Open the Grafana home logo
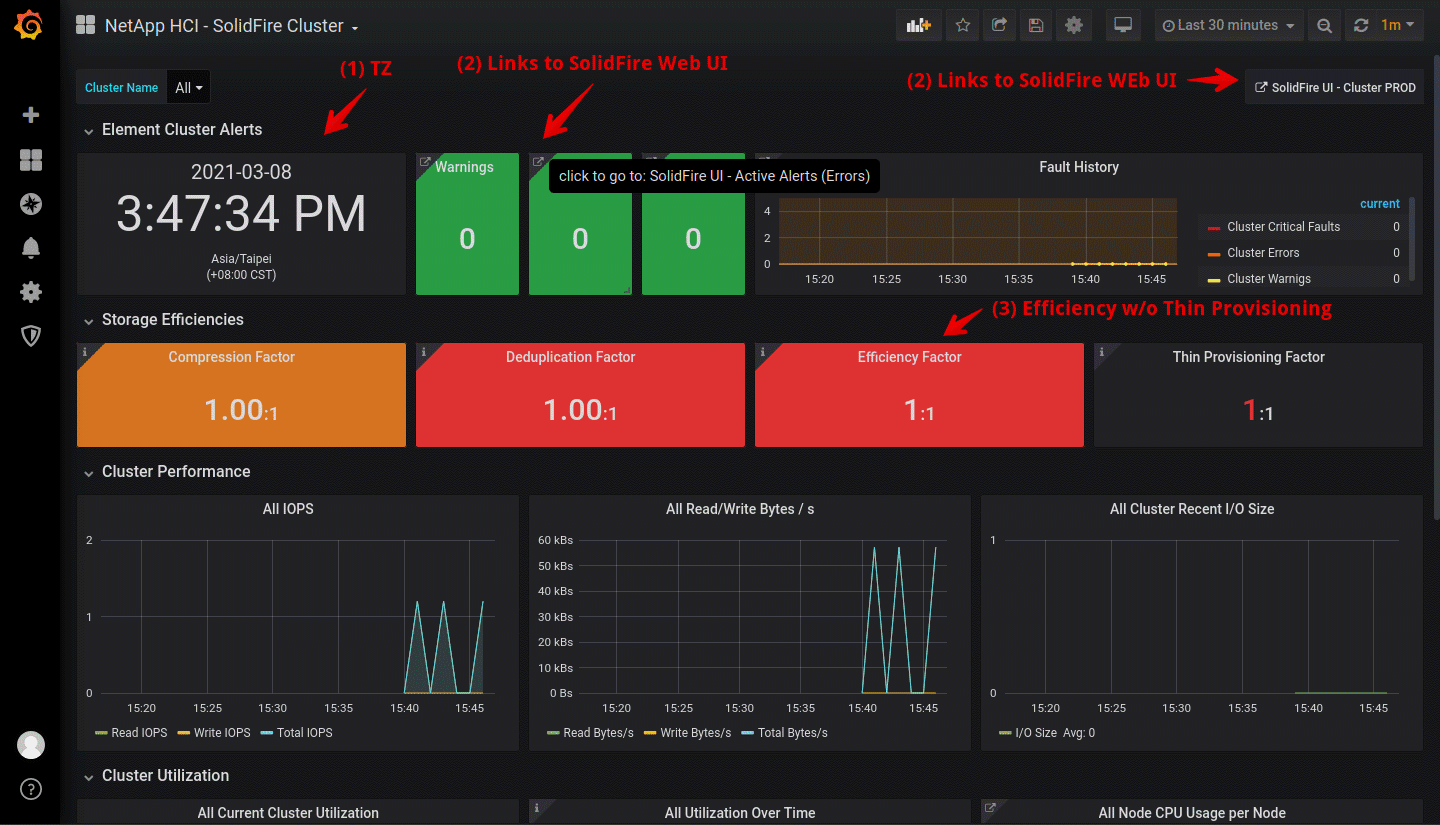Screen dimensions: 1440x825 tap(30, 26)
